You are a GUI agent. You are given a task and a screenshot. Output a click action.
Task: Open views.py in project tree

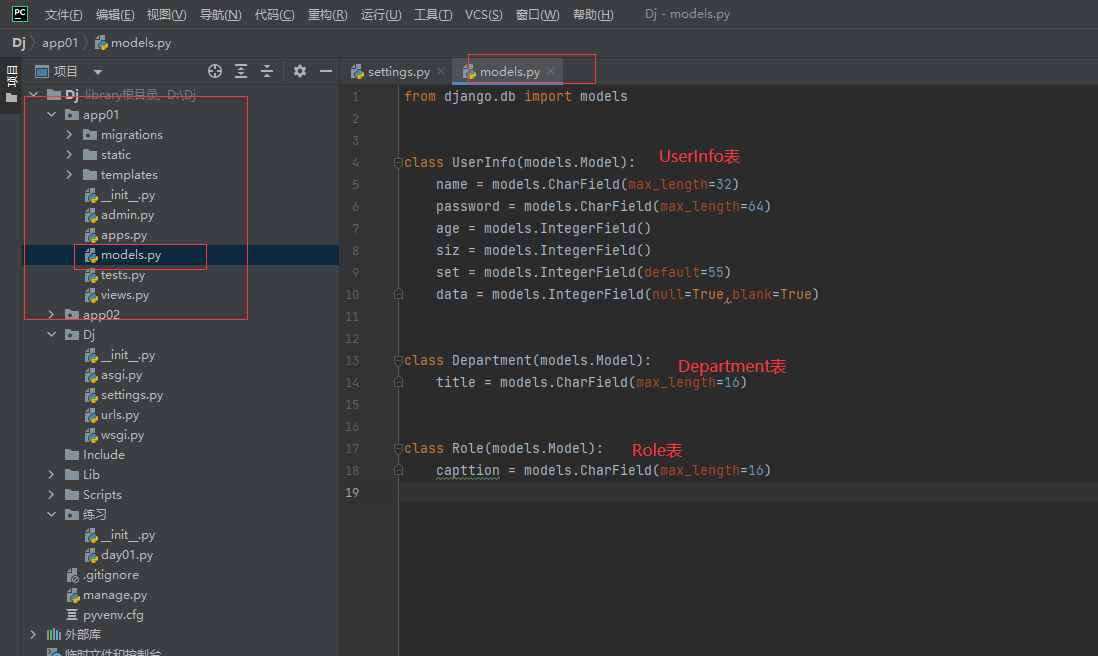point(124,295)
